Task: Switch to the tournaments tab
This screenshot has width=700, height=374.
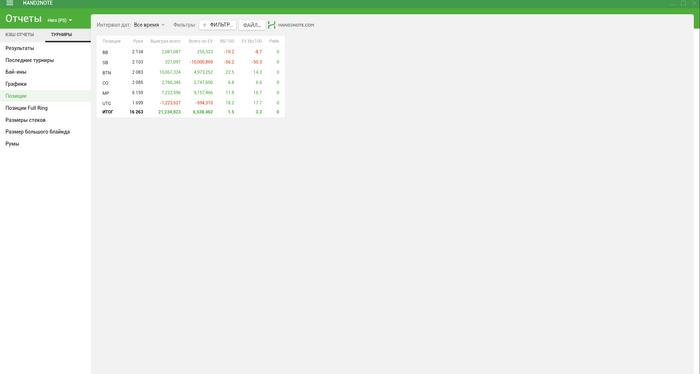Action: [62, 34]
